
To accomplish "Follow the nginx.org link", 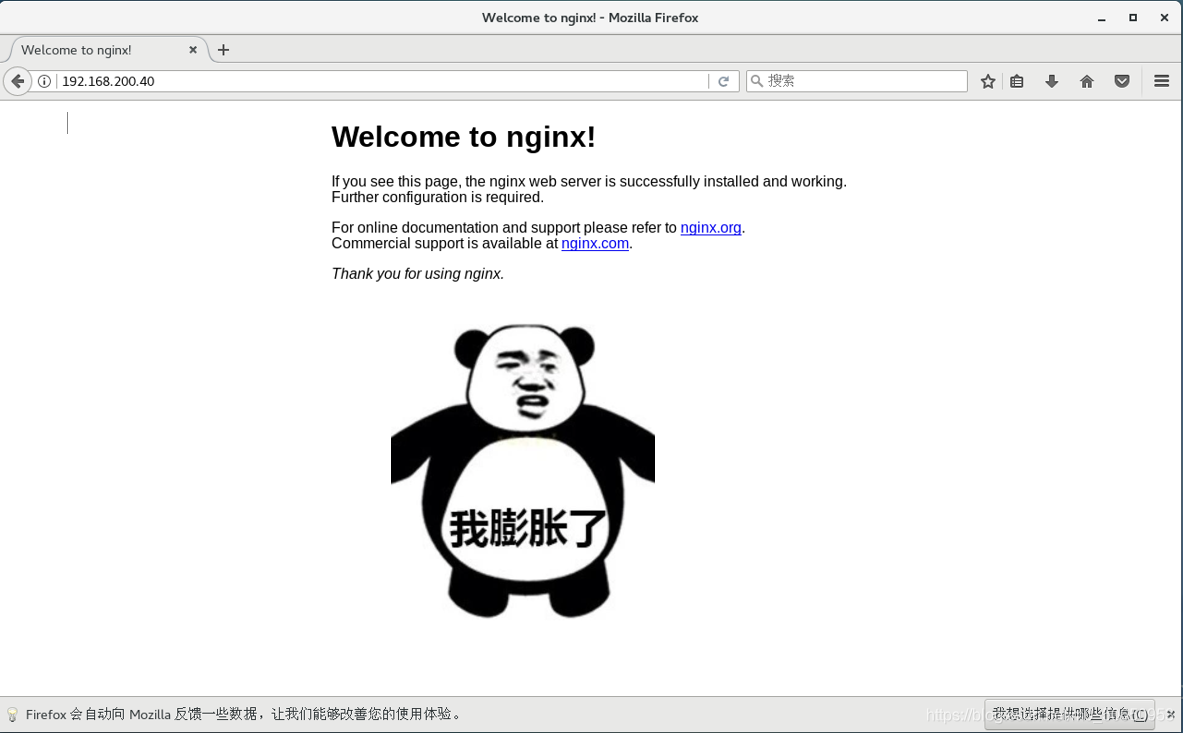I will [x=711, y=227].
